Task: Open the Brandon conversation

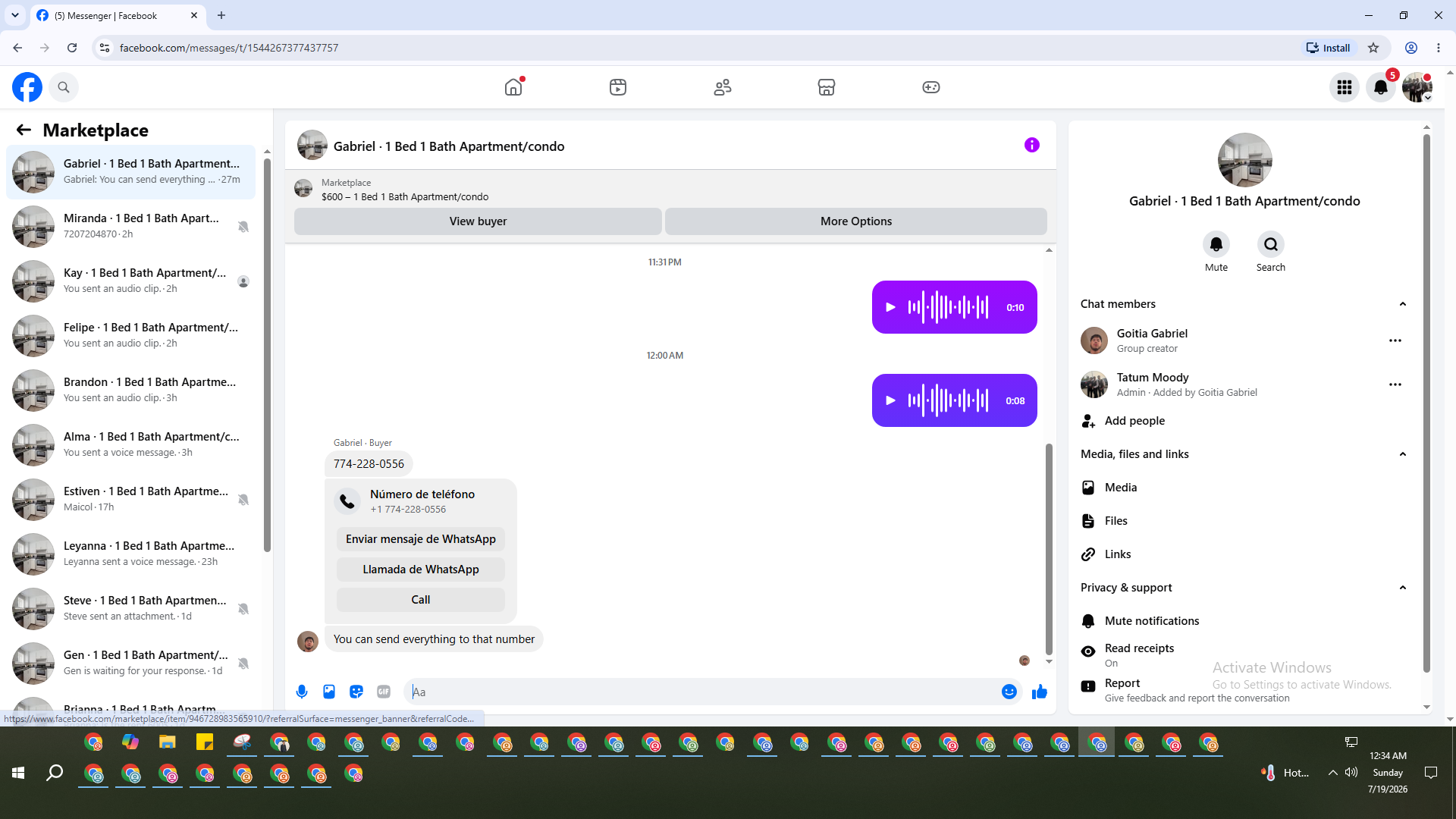Action: [131, 390]
